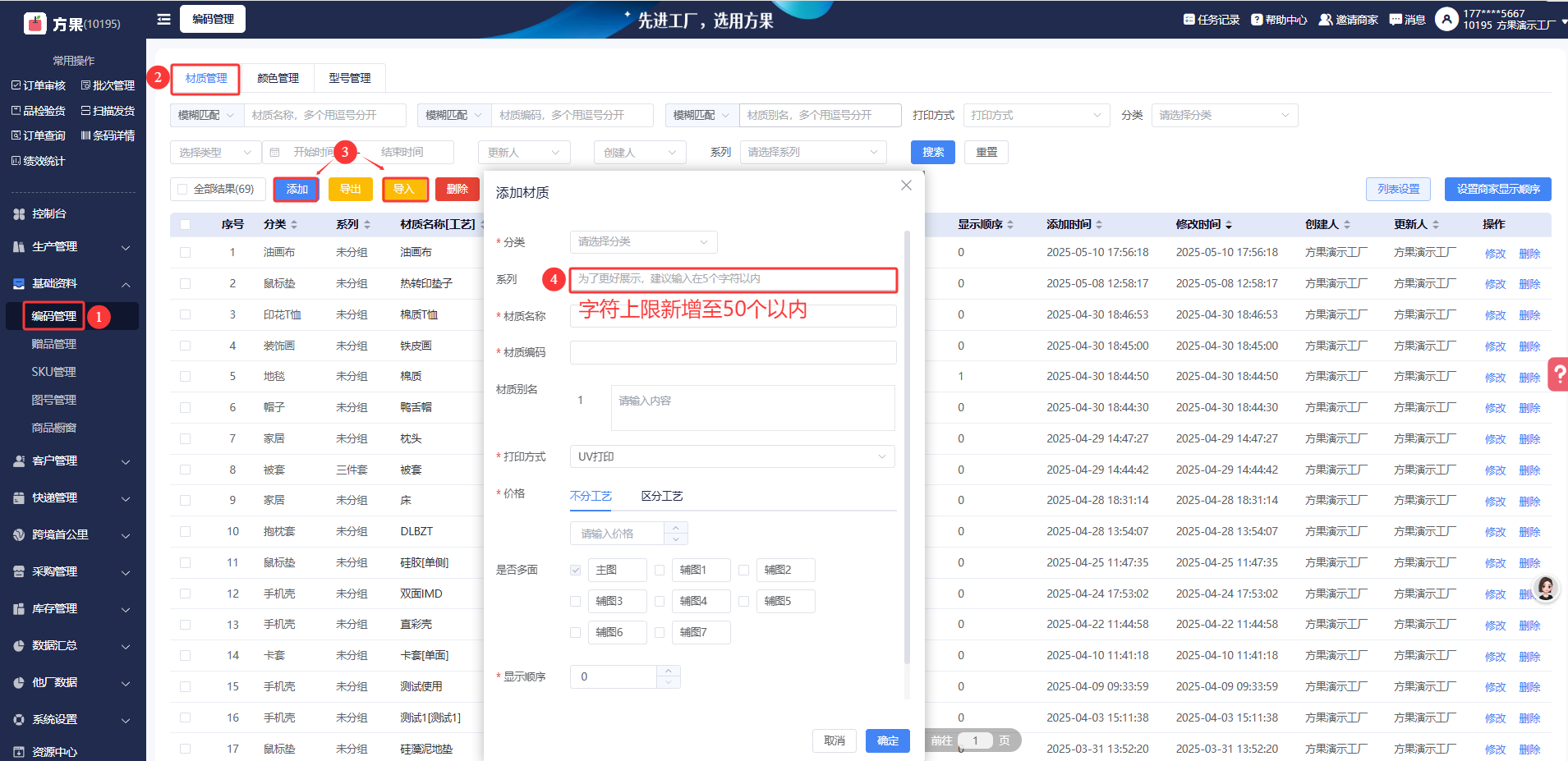Click the 系统设置 gear icon

click(x=19, y=720)
